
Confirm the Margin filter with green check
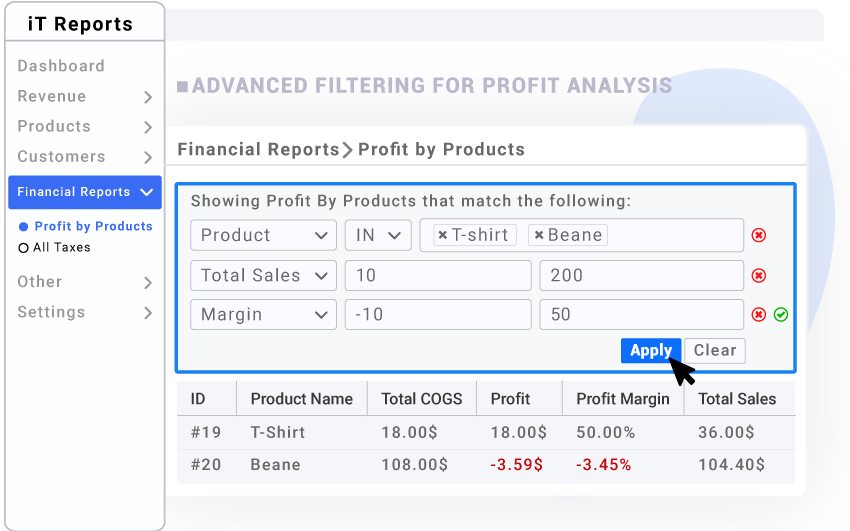(x=781, y=314)
